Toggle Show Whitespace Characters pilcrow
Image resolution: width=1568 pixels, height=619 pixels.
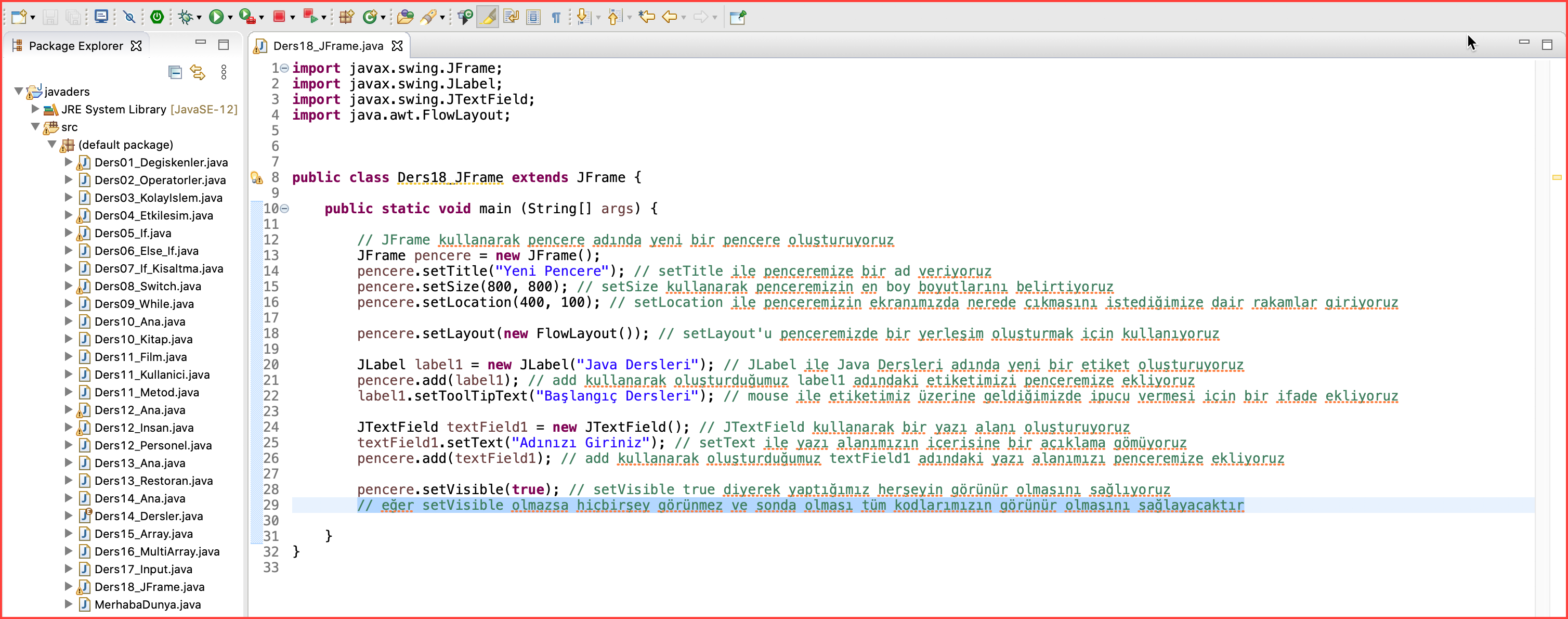point(556,17)
